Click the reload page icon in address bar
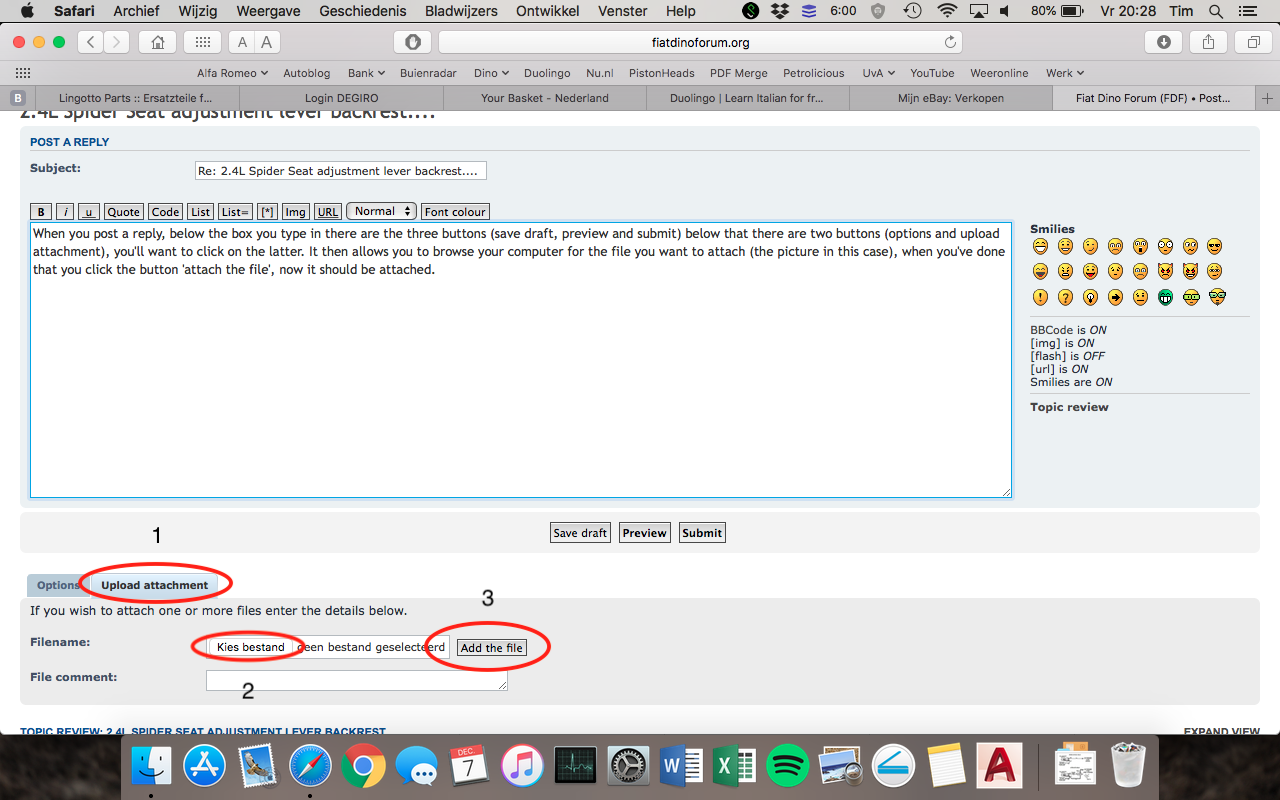Viewport: 1280px width, 800px height. (x=950, y=42)
